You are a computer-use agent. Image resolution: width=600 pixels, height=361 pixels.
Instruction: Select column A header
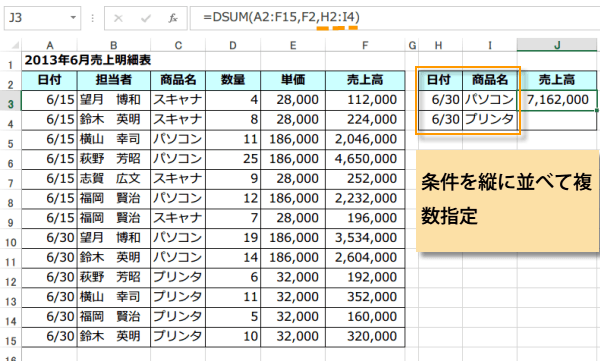[x=50, y=45]
